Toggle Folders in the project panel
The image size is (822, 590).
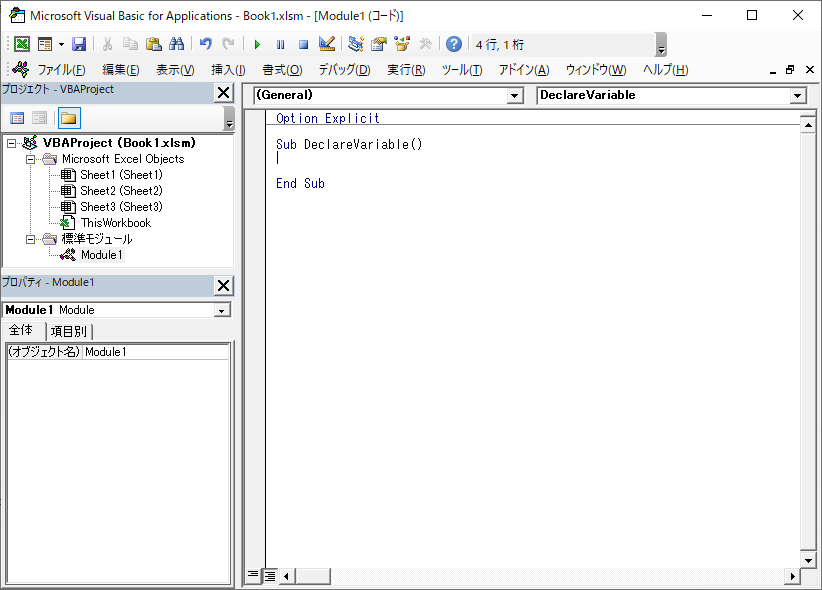tap(69, 118)
